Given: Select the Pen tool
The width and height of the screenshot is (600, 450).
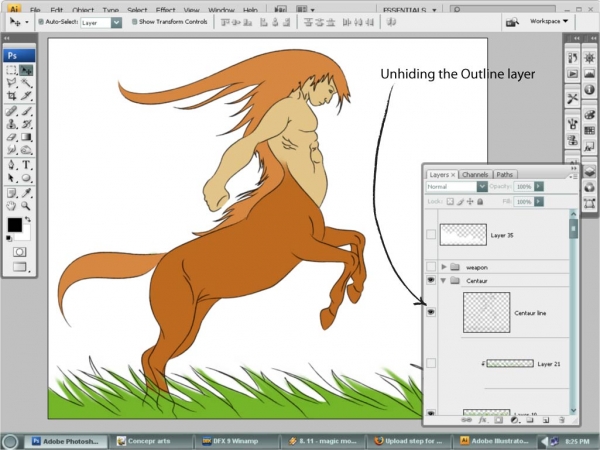Looking at the screenshot, I should point(11,165).
